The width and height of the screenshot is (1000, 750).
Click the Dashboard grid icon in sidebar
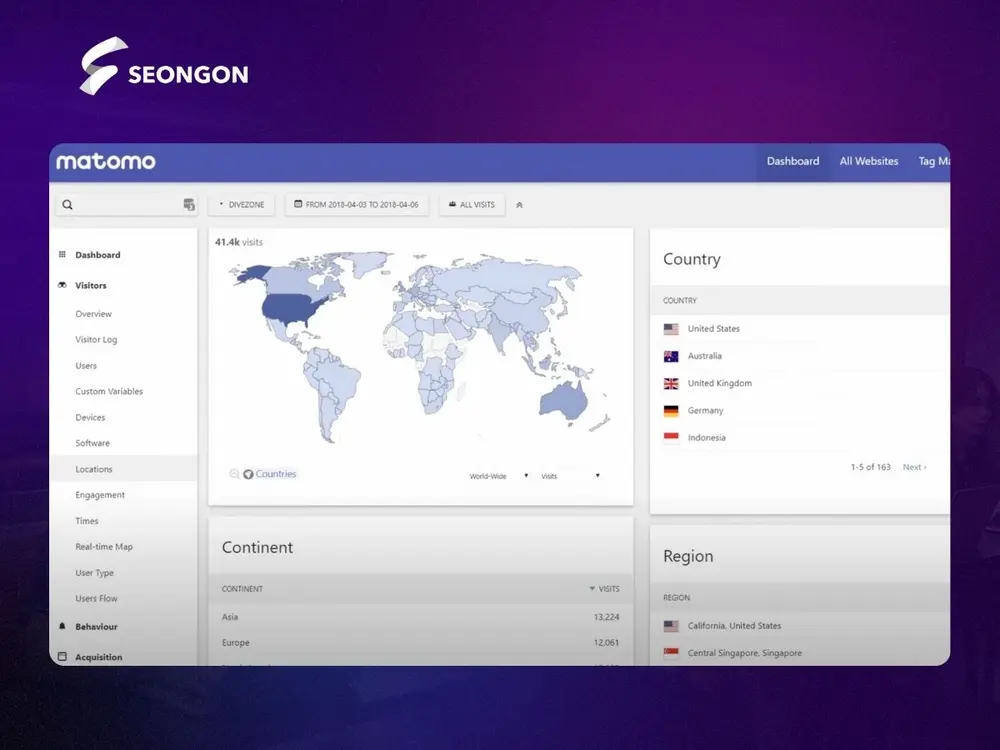(62, 254)
